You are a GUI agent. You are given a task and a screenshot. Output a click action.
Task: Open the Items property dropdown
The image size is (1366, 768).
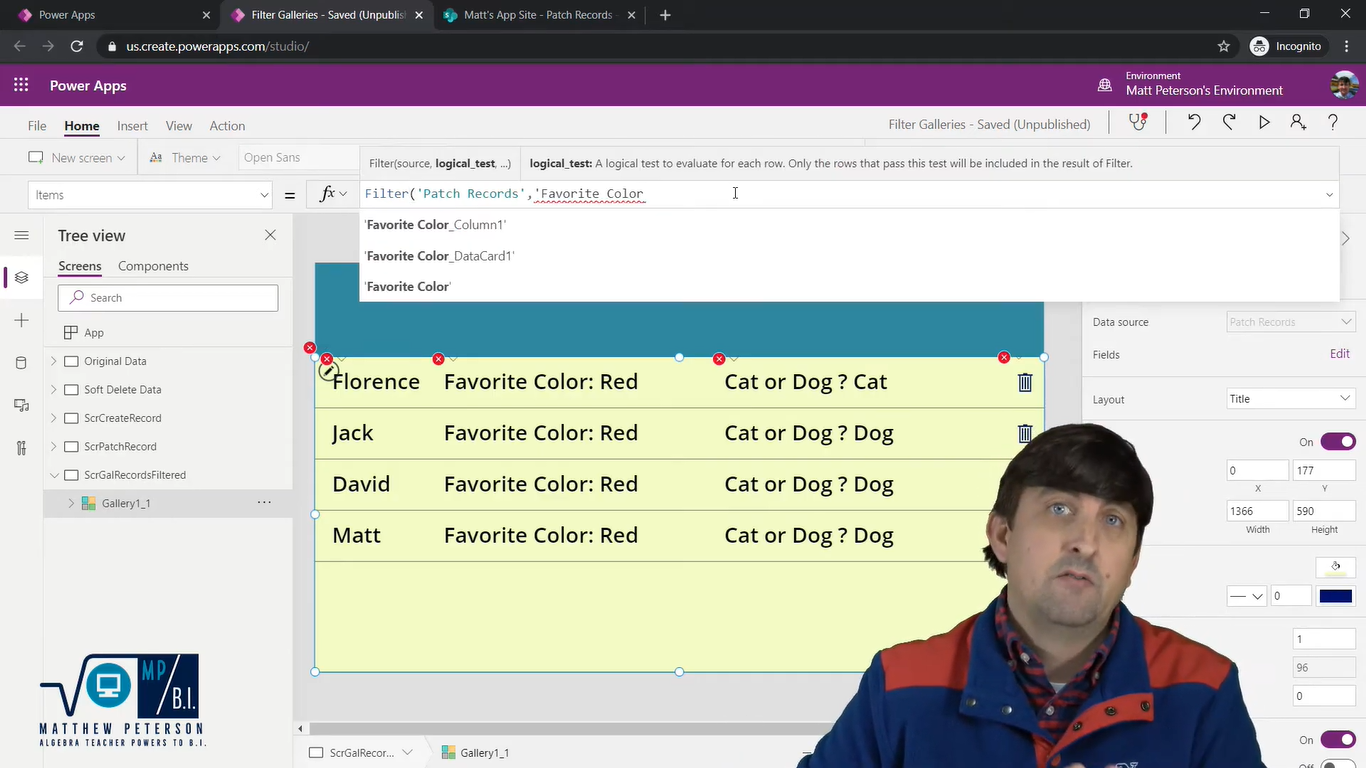click(150, 195)
